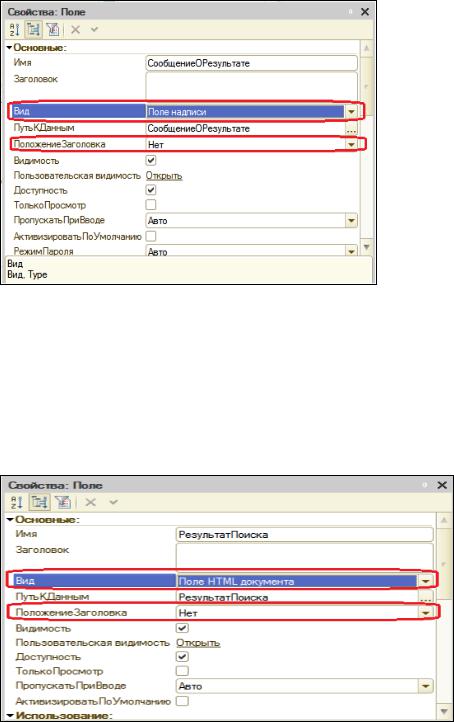The width and height of the screenshot is (454, 722).
Task: Enable АктивизироватьПоУмолчанию in lower panel
Action: tap(182, 701)
